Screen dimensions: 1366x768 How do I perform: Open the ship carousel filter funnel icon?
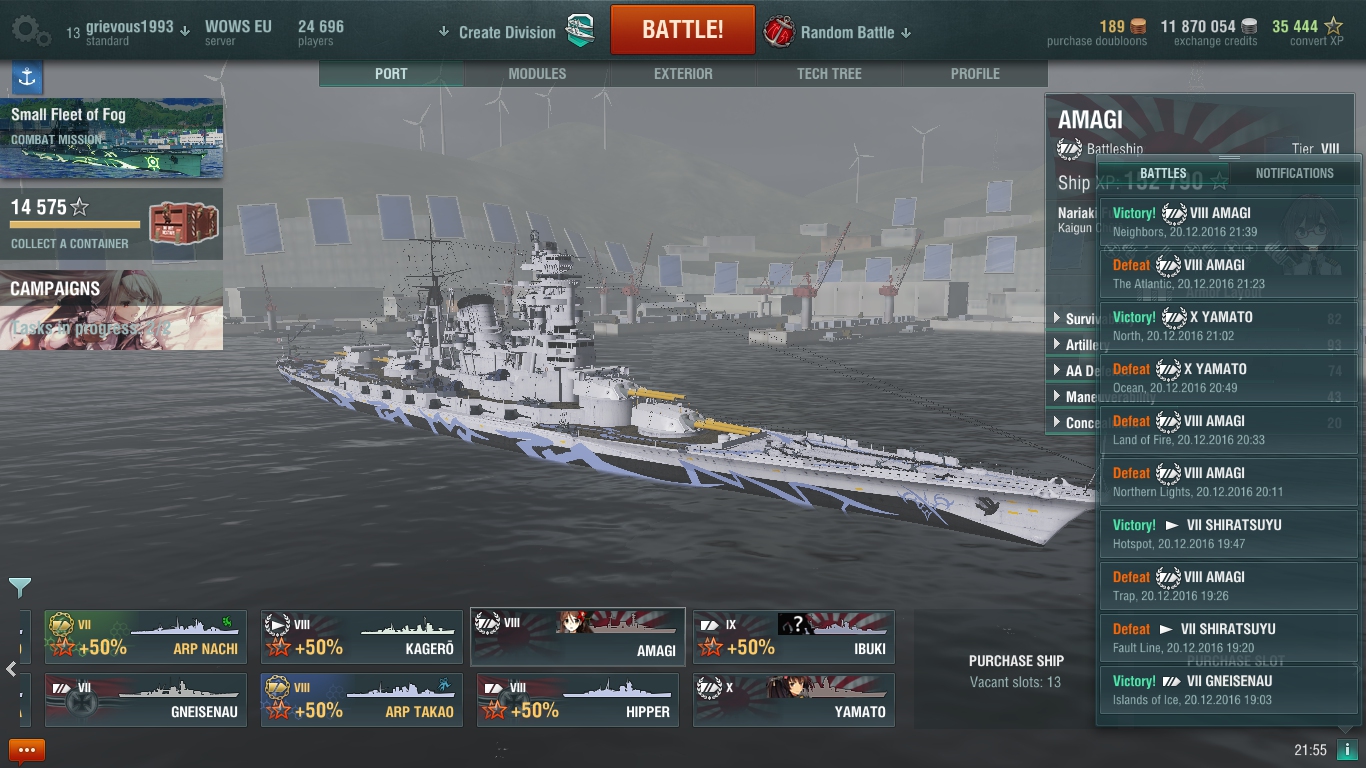[x=19, y=587]
